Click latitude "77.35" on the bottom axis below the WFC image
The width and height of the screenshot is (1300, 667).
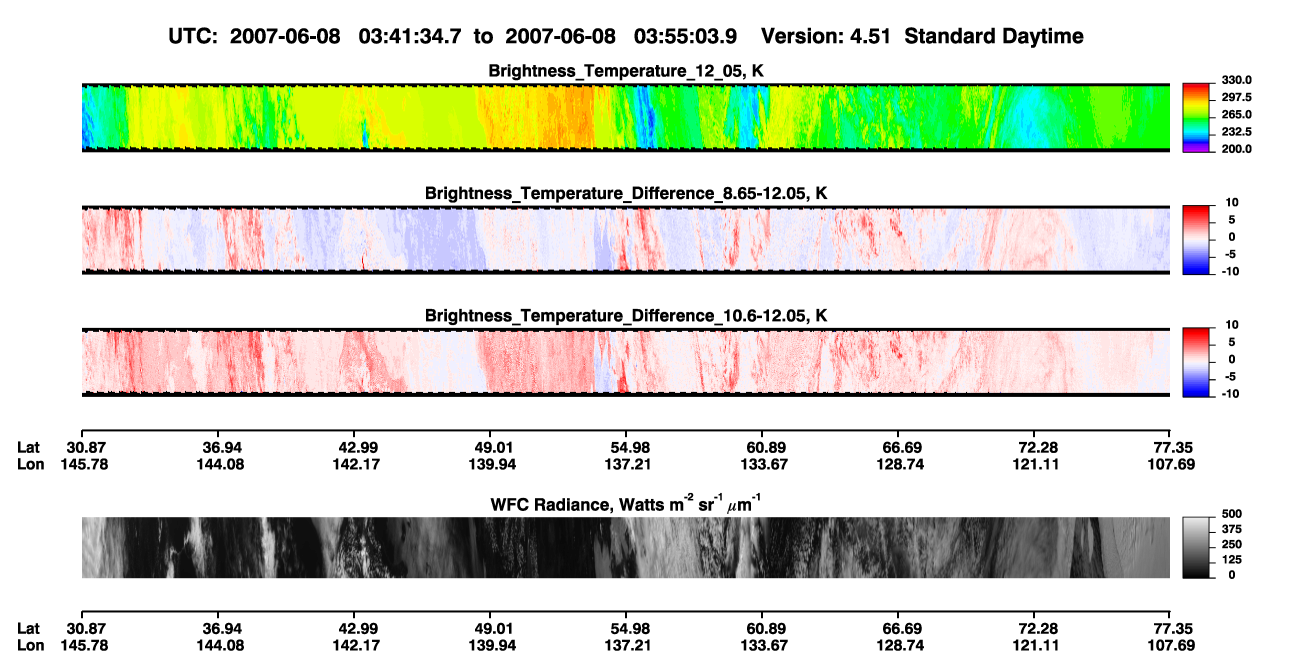[1174, 628]
